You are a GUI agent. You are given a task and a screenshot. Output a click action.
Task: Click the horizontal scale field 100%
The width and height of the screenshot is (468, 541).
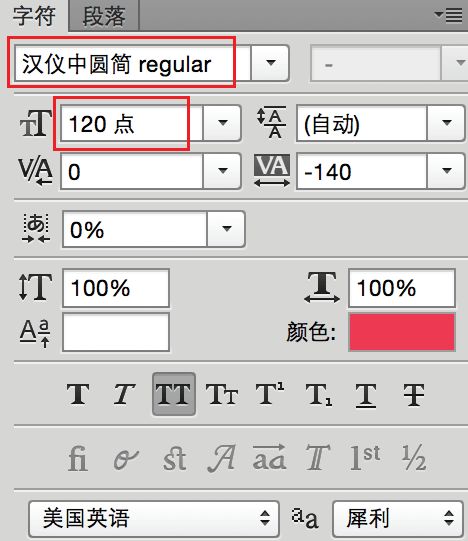click(402, 288)
